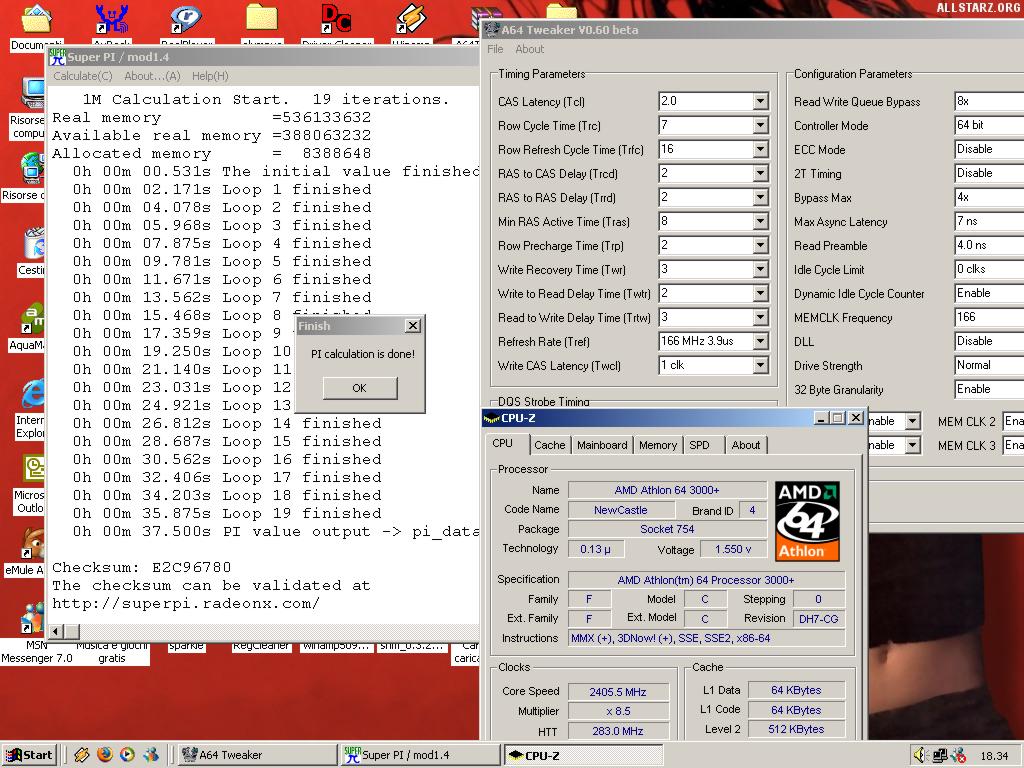Click the Super PI horizontal scrollbar left arrow
Screen dimensions: 1024x768
coord(56,632)
